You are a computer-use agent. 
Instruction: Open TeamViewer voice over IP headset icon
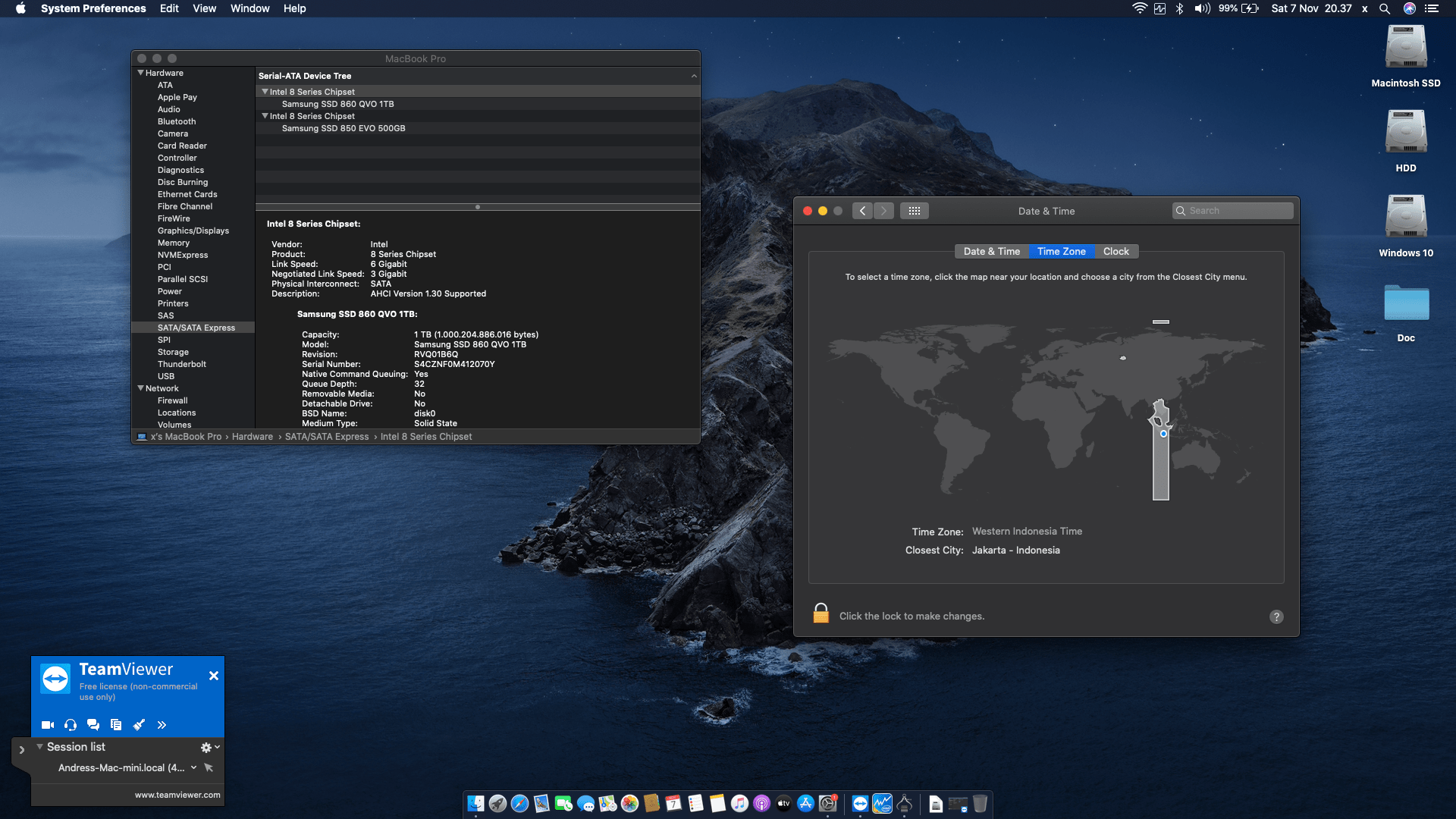(x=71, y=724)
